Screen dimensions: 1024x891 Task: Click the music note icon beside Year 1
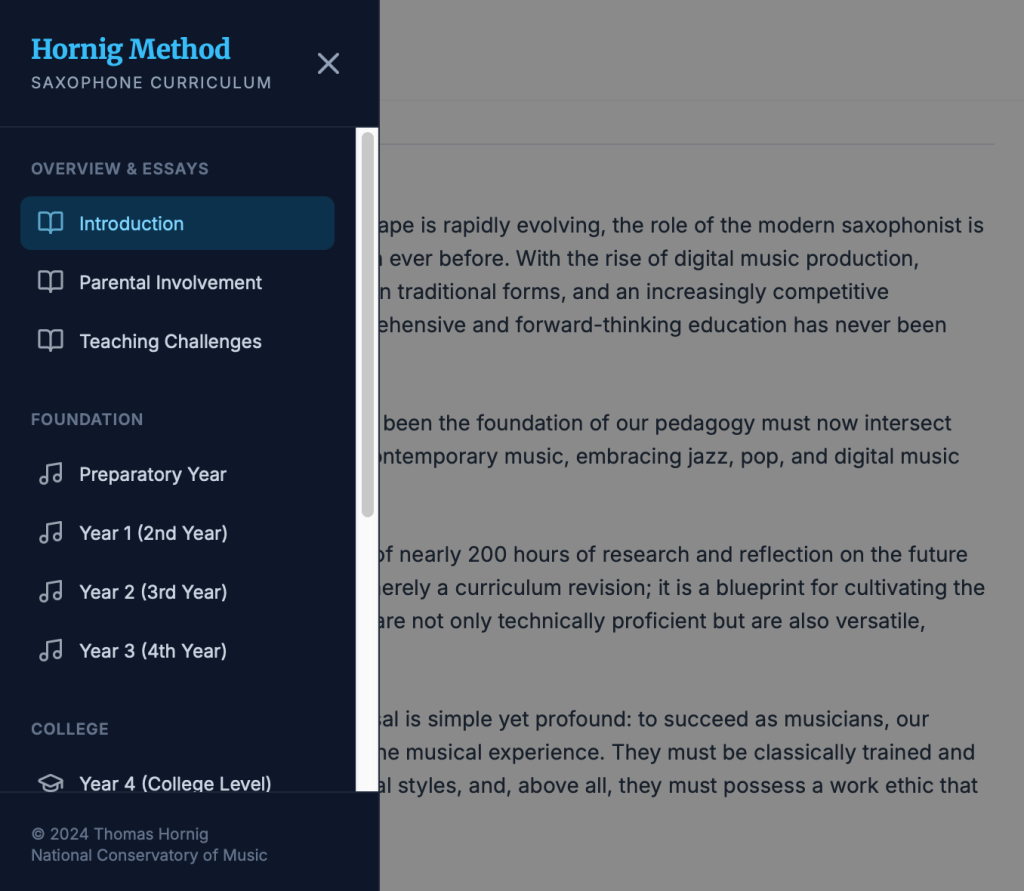[x=50, y=533]
